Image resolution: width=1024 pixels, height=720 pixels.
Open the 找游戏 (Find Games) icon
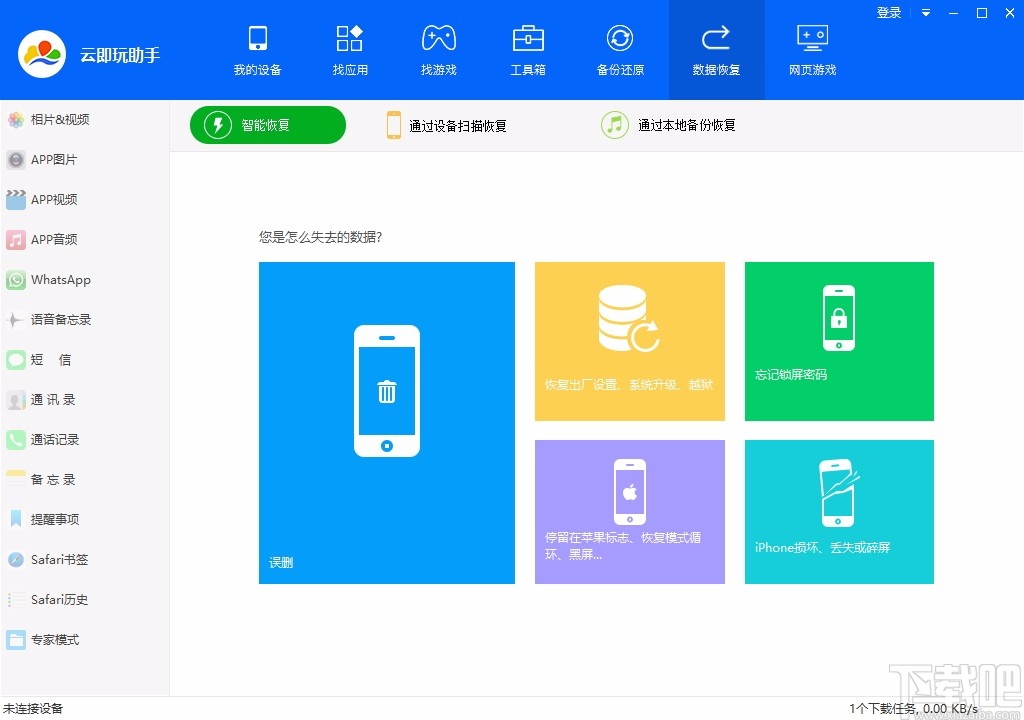tap(439, 47)
